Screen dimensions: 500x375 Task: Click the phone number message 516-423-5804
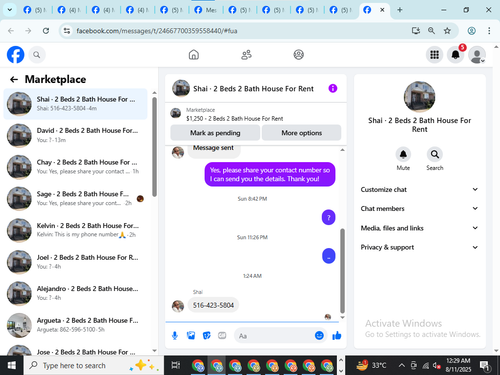coord(213,305)
